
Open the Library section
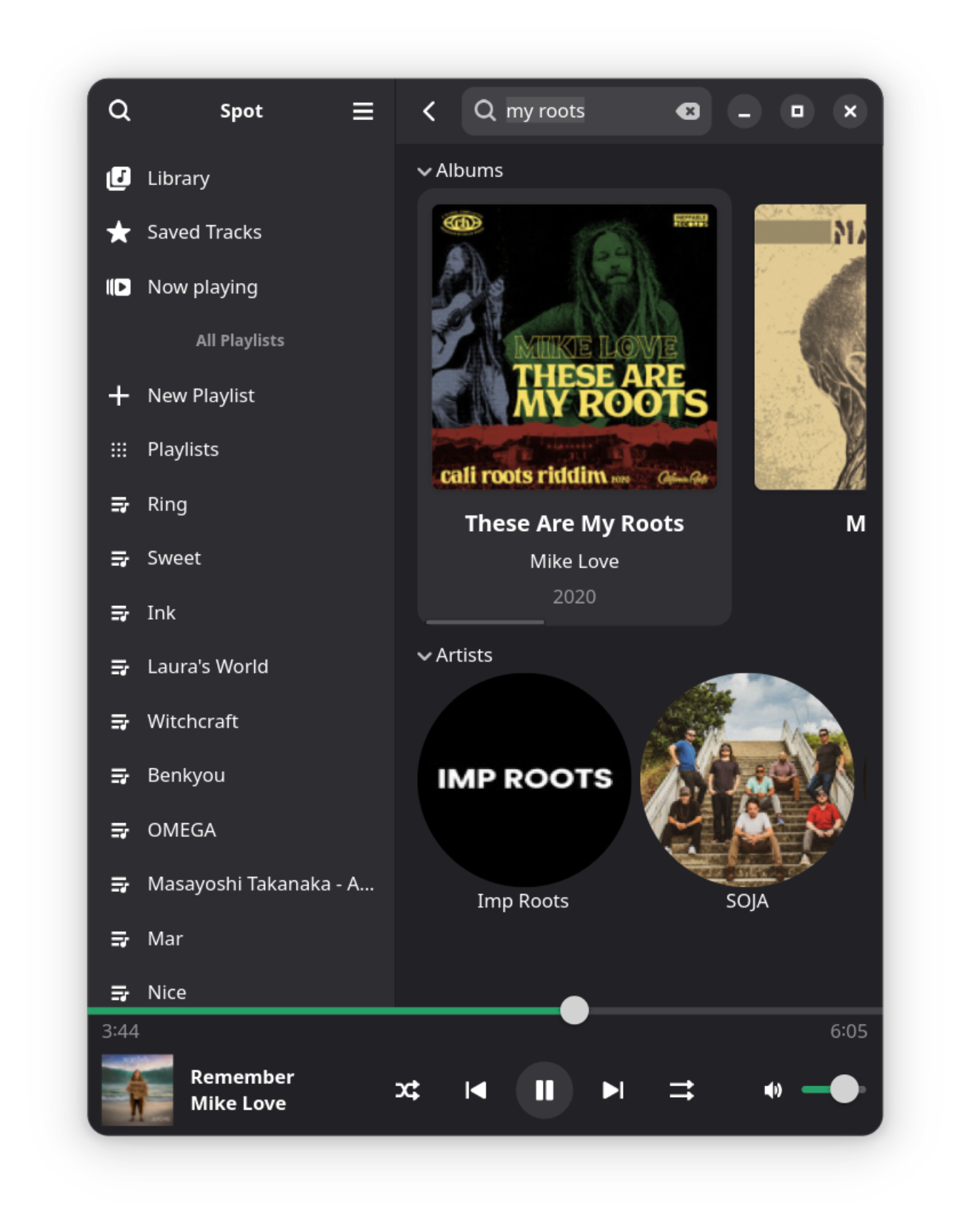point(241,178)
